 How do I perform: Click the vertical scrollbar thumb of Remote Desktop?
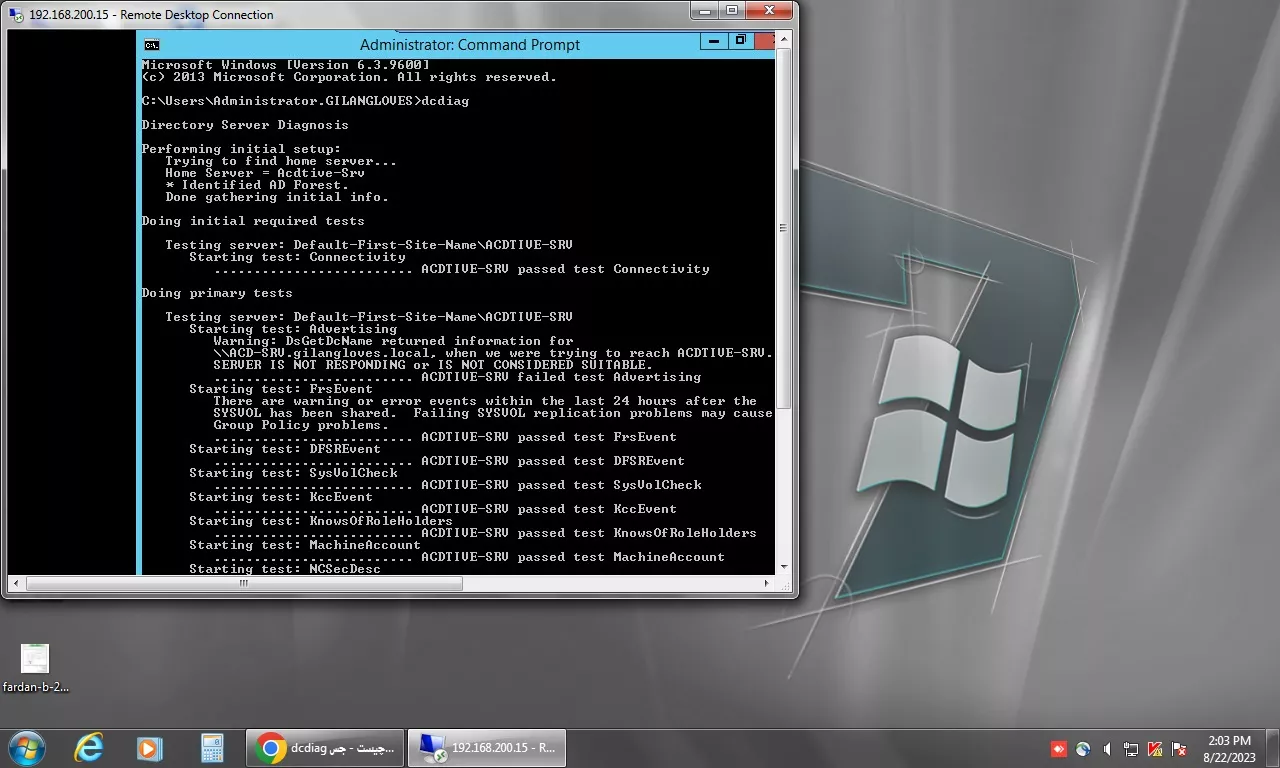coord(784,227)
